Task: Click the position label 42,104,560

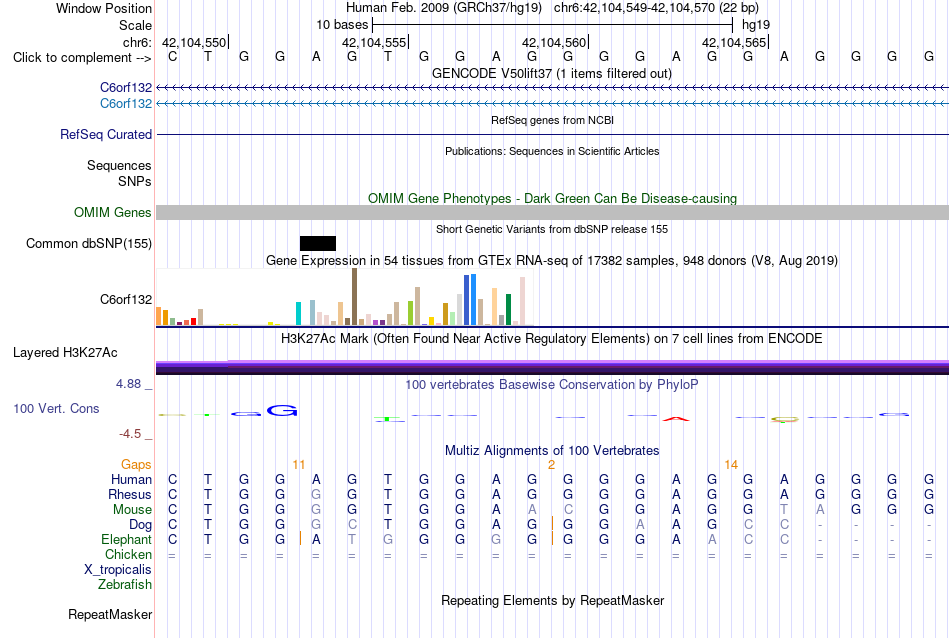Action: (554, 42)
